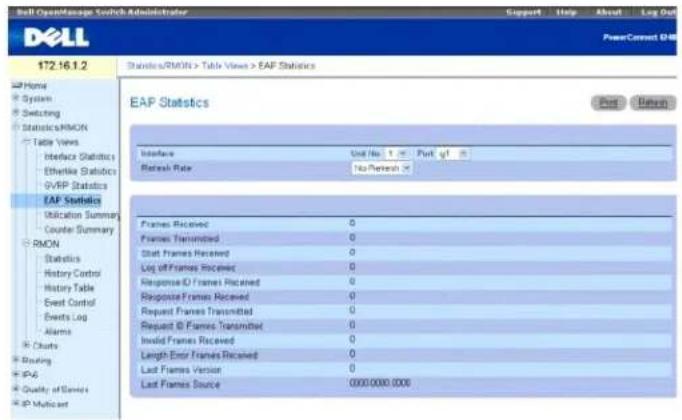
Task: Open Interface Statistics page
Action: pos(80,157)
